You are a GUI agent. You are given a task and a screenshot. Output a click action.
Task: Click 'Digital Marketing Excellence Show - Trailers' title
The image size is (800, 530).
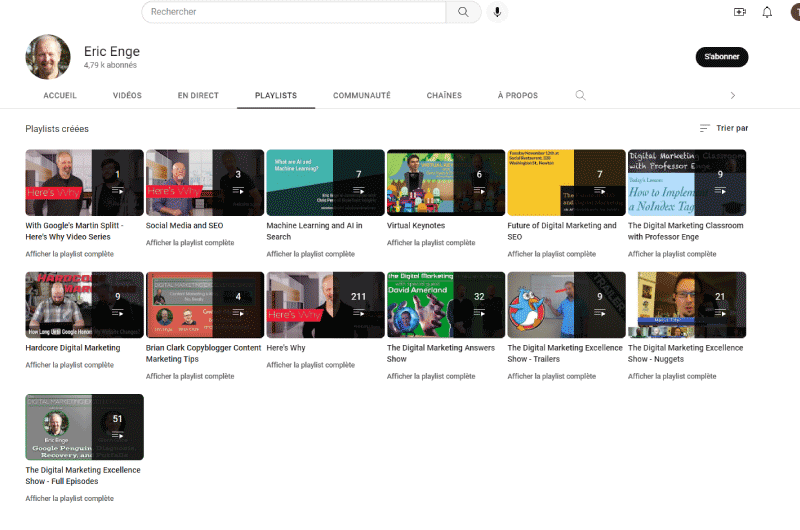coord(565,354)
